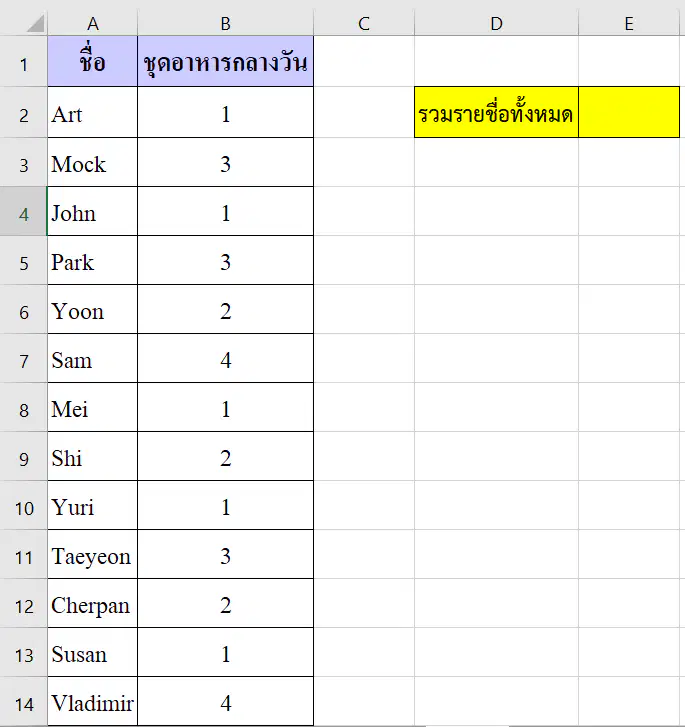Viewport: 685px width, 727px height.
Task: Click the ชื่อ header cell
Action: (x=92, y=61)
